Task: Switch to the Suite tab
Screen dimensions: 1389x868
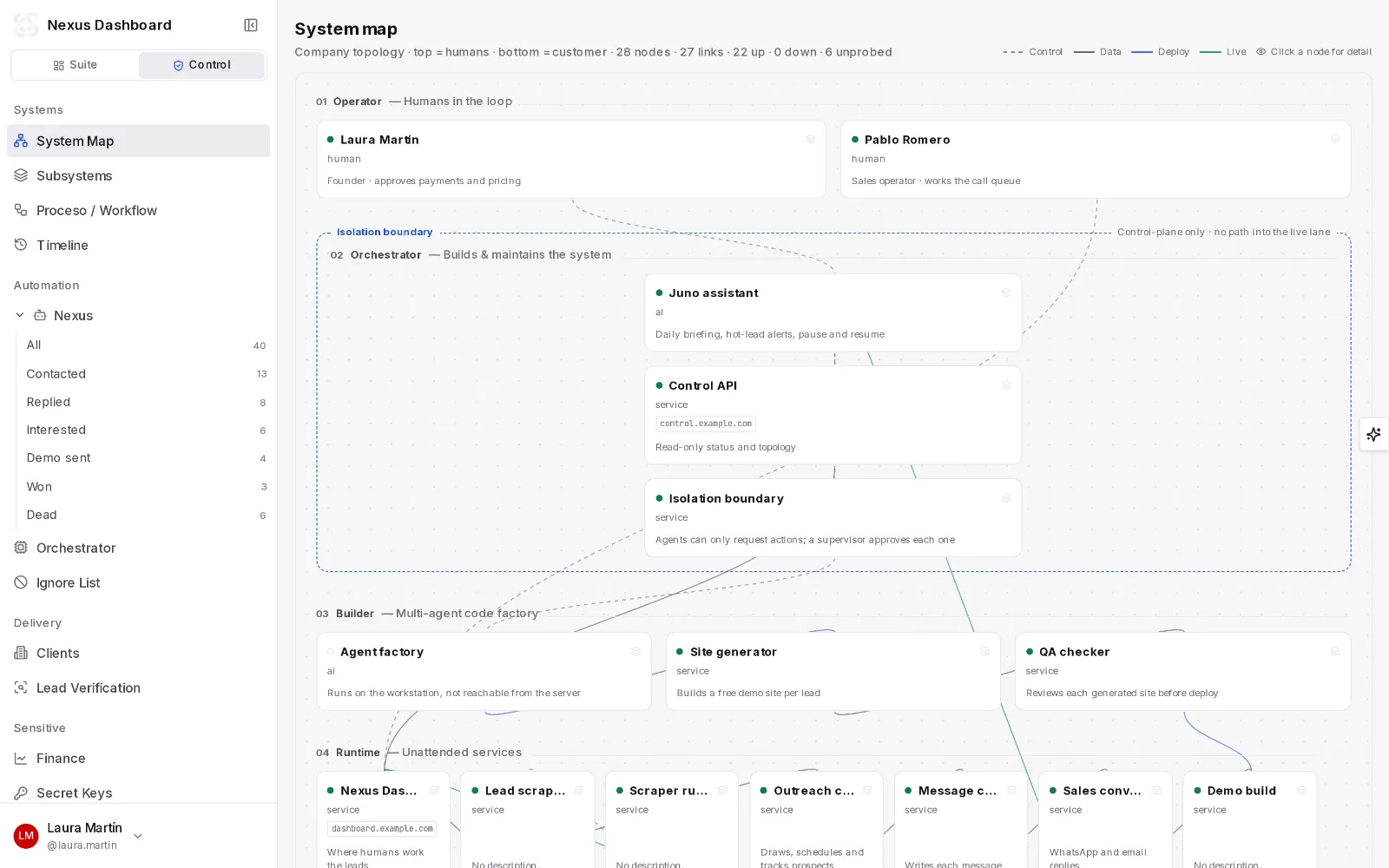Action: [76, 65]
